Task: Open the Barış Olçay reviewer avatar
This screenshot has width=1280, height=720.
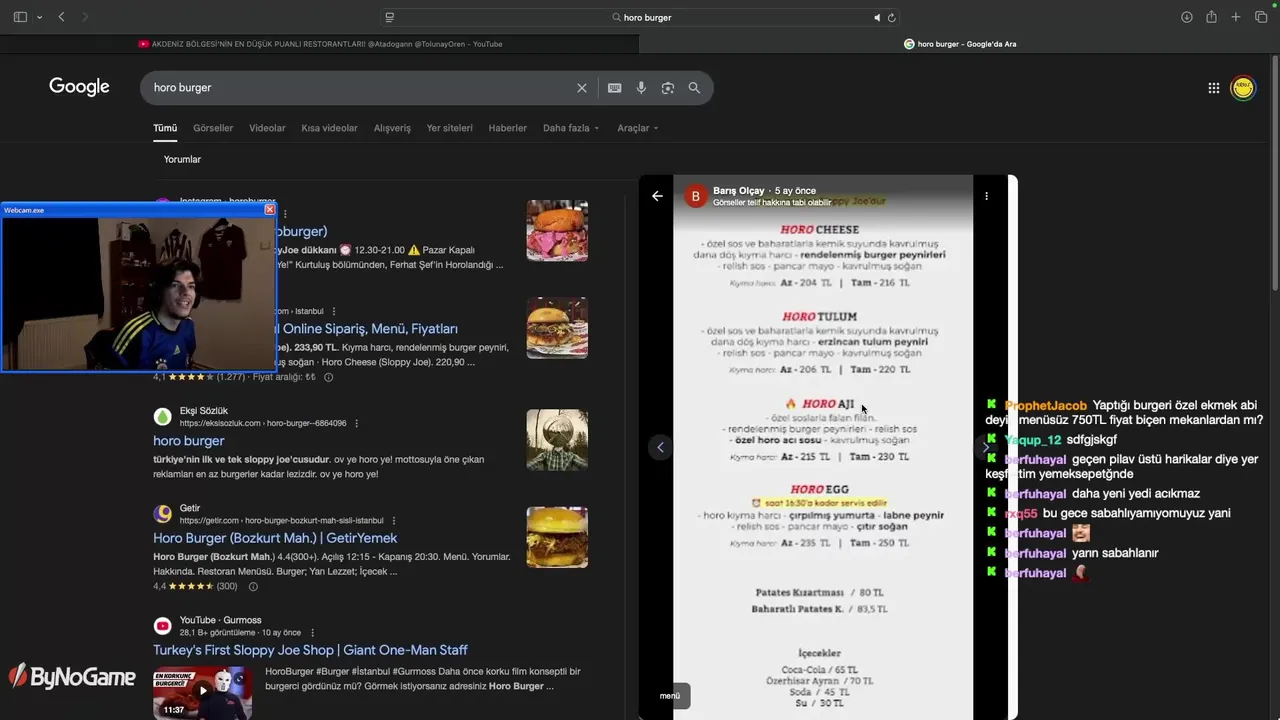Action: (695, 196)
